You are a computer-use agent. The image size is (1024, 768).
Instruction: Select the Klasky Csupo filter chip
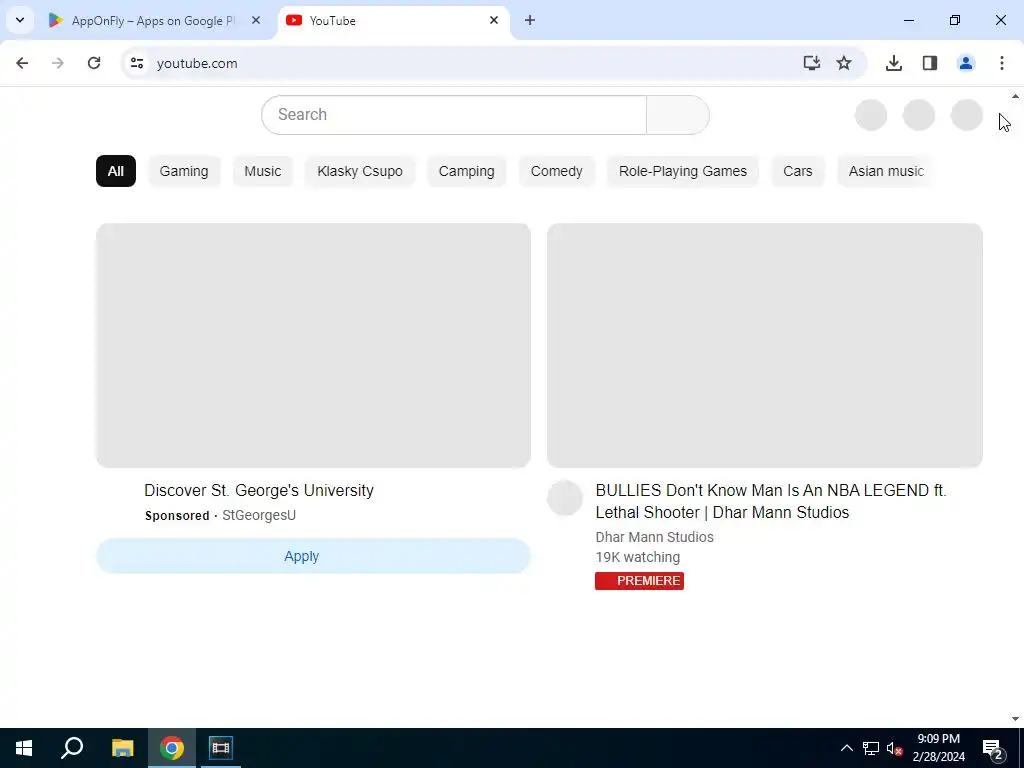[x=360, y=171]
